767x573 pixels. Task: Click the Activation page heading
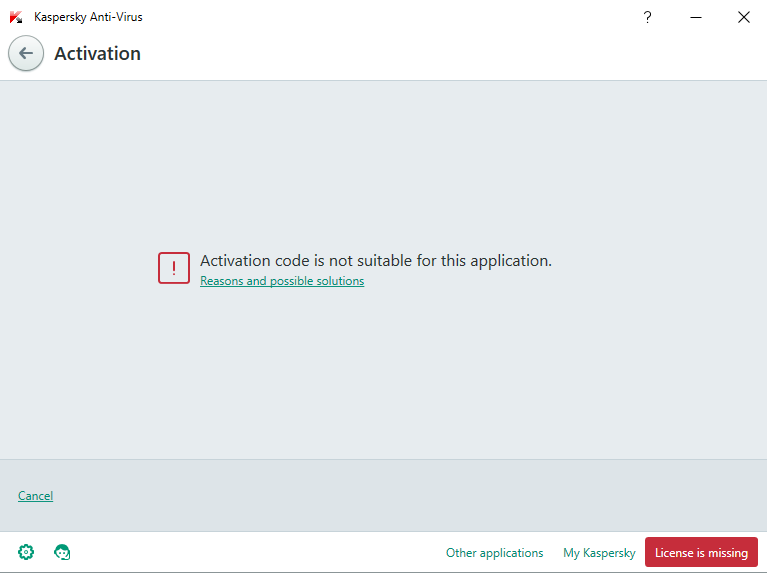click(x=97, y=53)
